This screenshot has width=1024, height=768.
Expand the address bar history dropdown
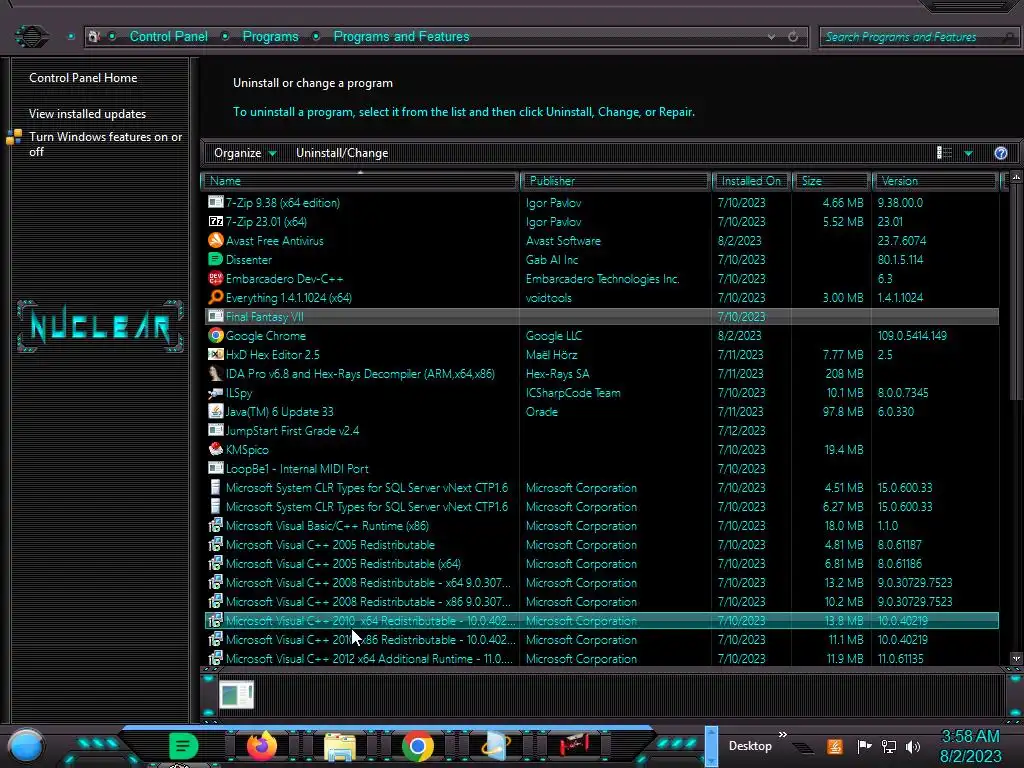coord(771,37)
